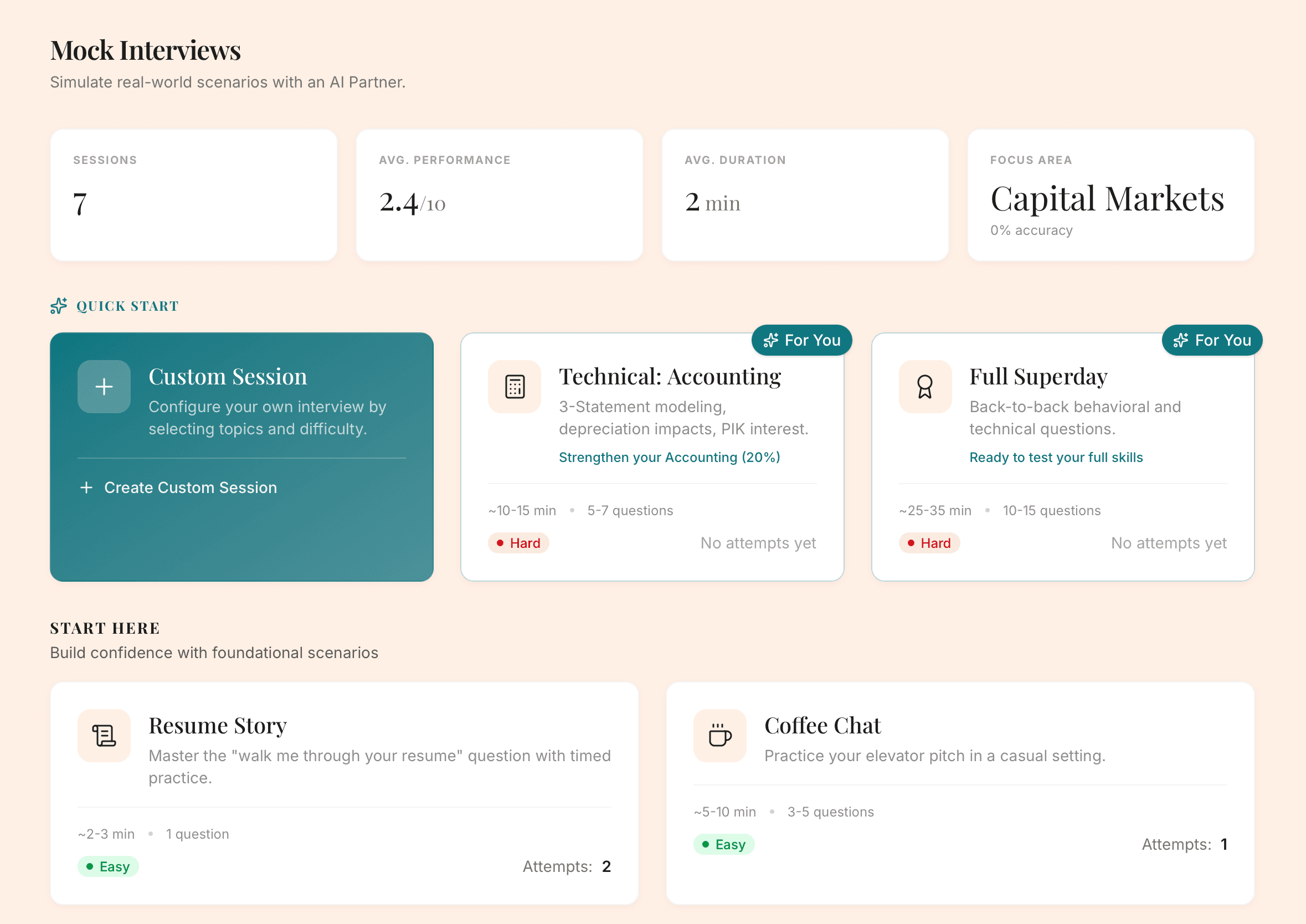Click the plus icon on Custom Session card
1306x924 pixels.
click(x=104, y=387)
